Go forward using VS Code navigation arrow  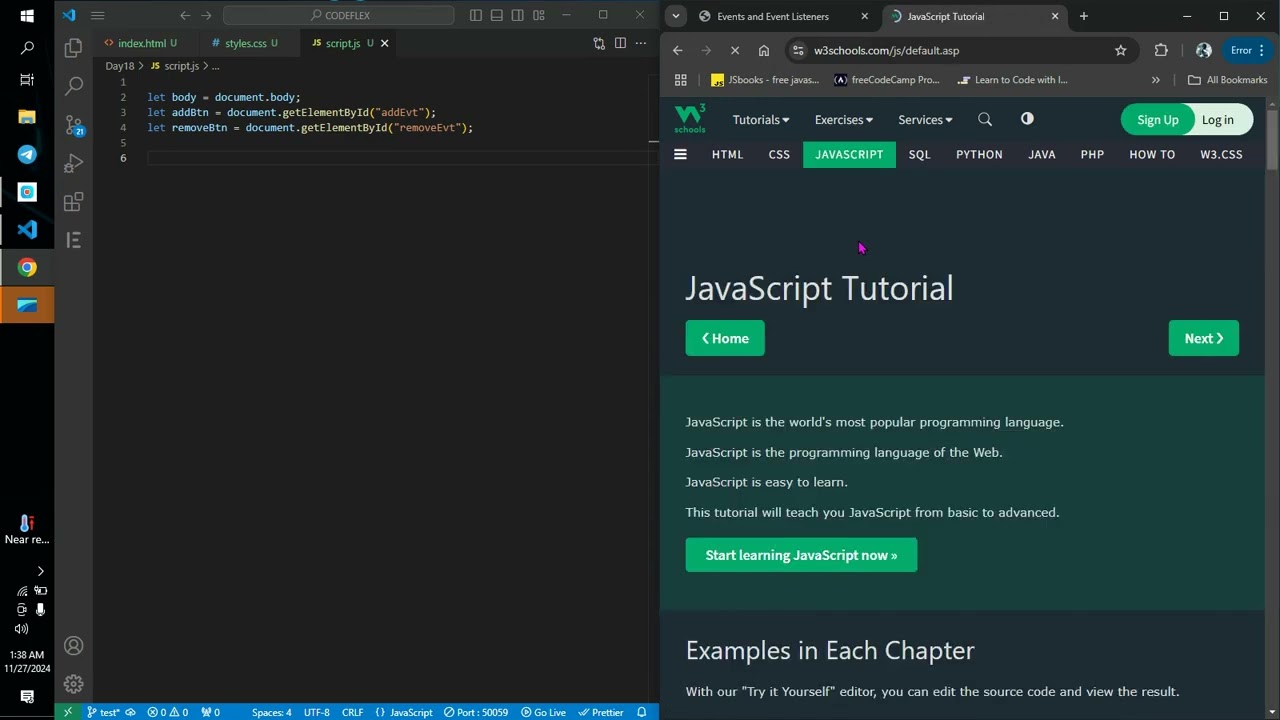[206, 15]
